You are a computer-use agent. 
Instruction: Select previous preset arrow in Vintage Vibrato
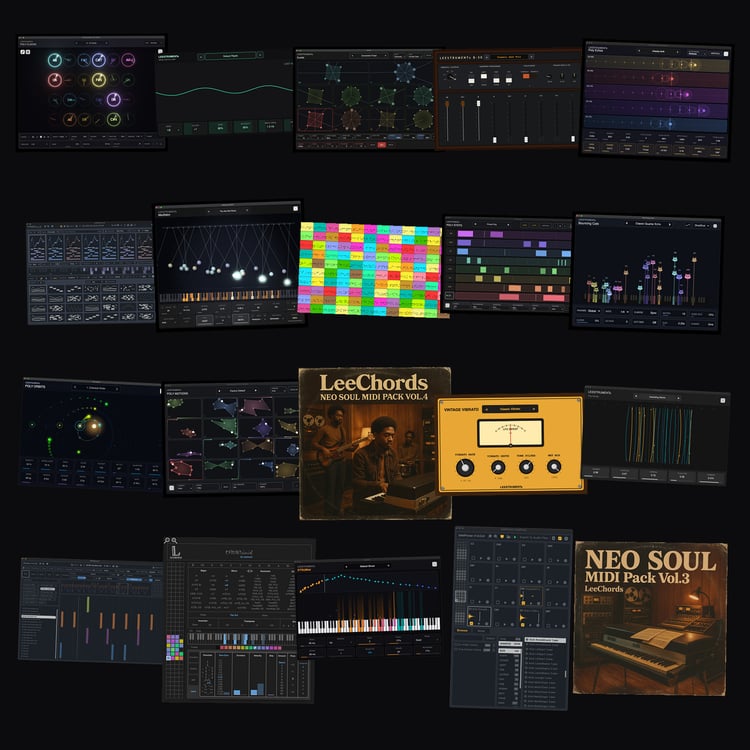[x=486, y=409]
